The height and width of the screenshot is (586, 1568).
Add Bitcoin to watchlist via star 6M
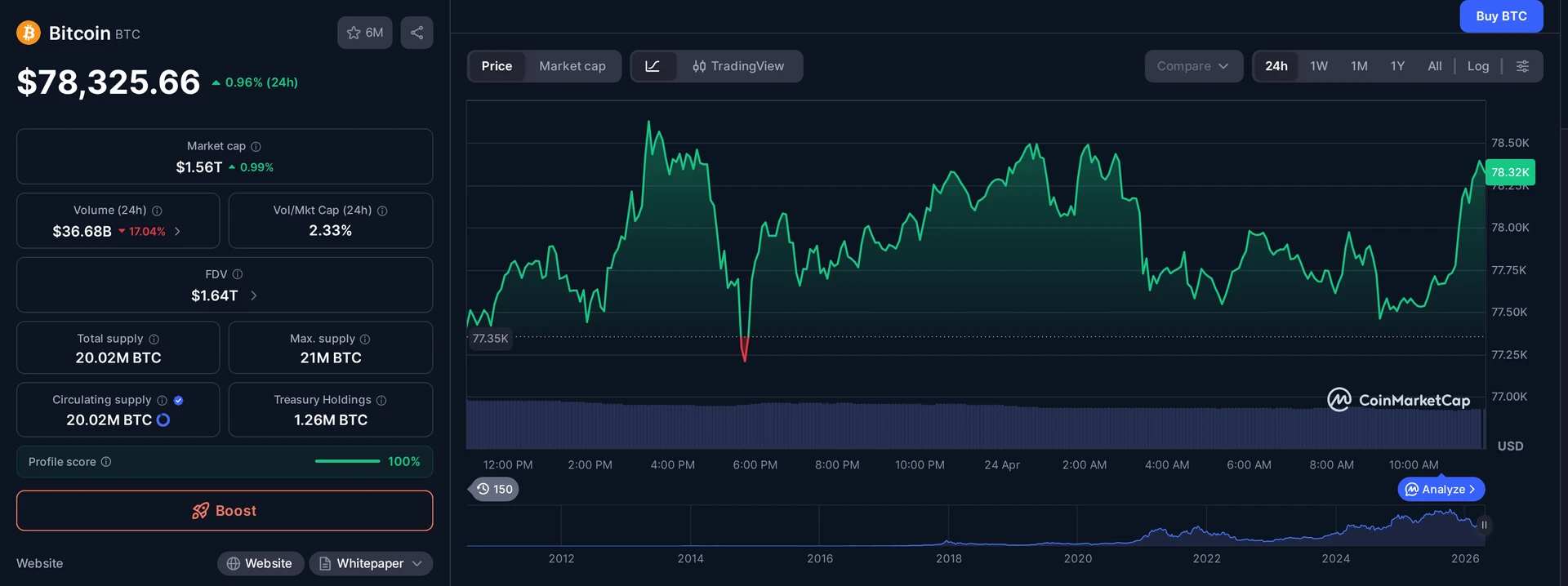tap(365, 33)
